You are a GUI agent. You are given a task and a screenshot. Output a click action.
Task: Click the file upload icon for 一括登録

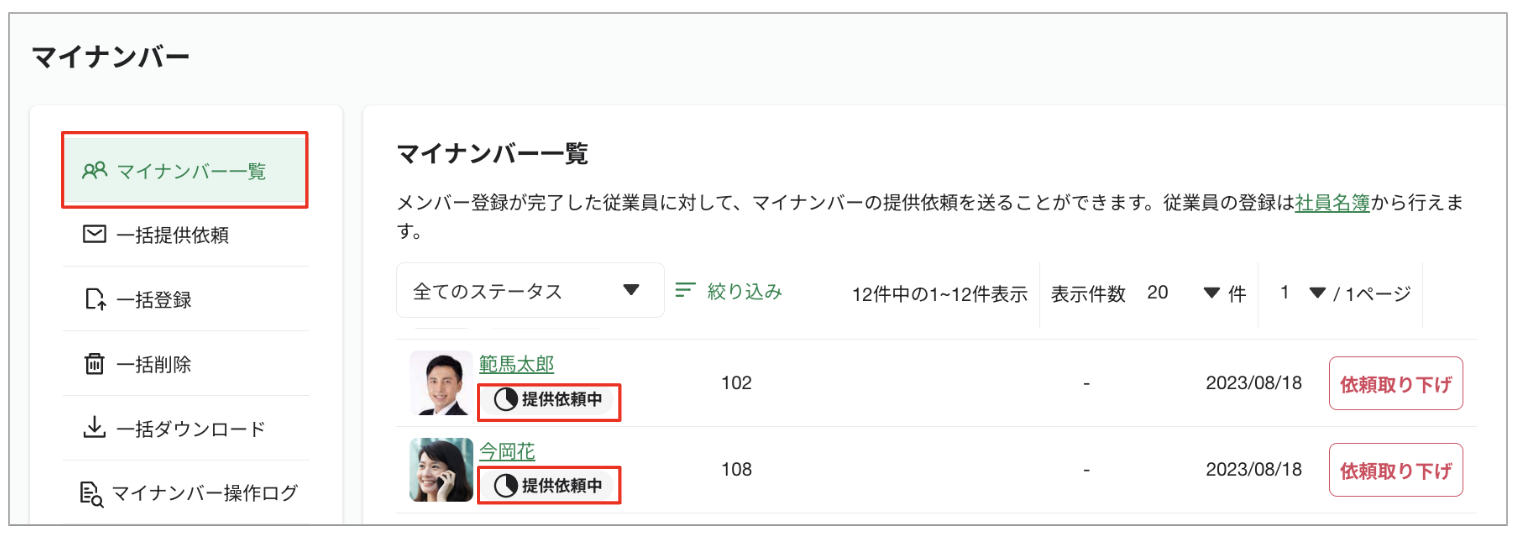(x=94, y=299)
